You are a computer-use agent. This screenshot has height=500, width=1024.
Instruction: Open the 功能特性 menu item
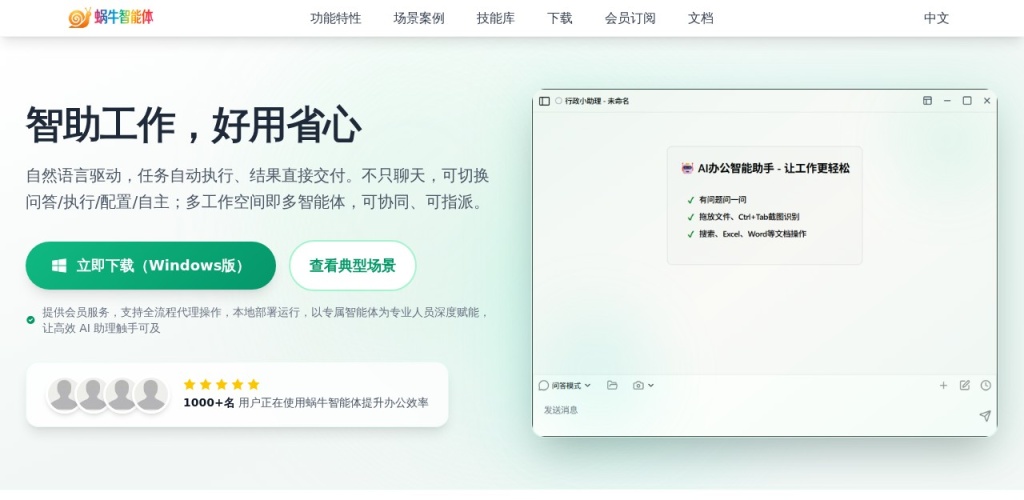tap(336, 18)
